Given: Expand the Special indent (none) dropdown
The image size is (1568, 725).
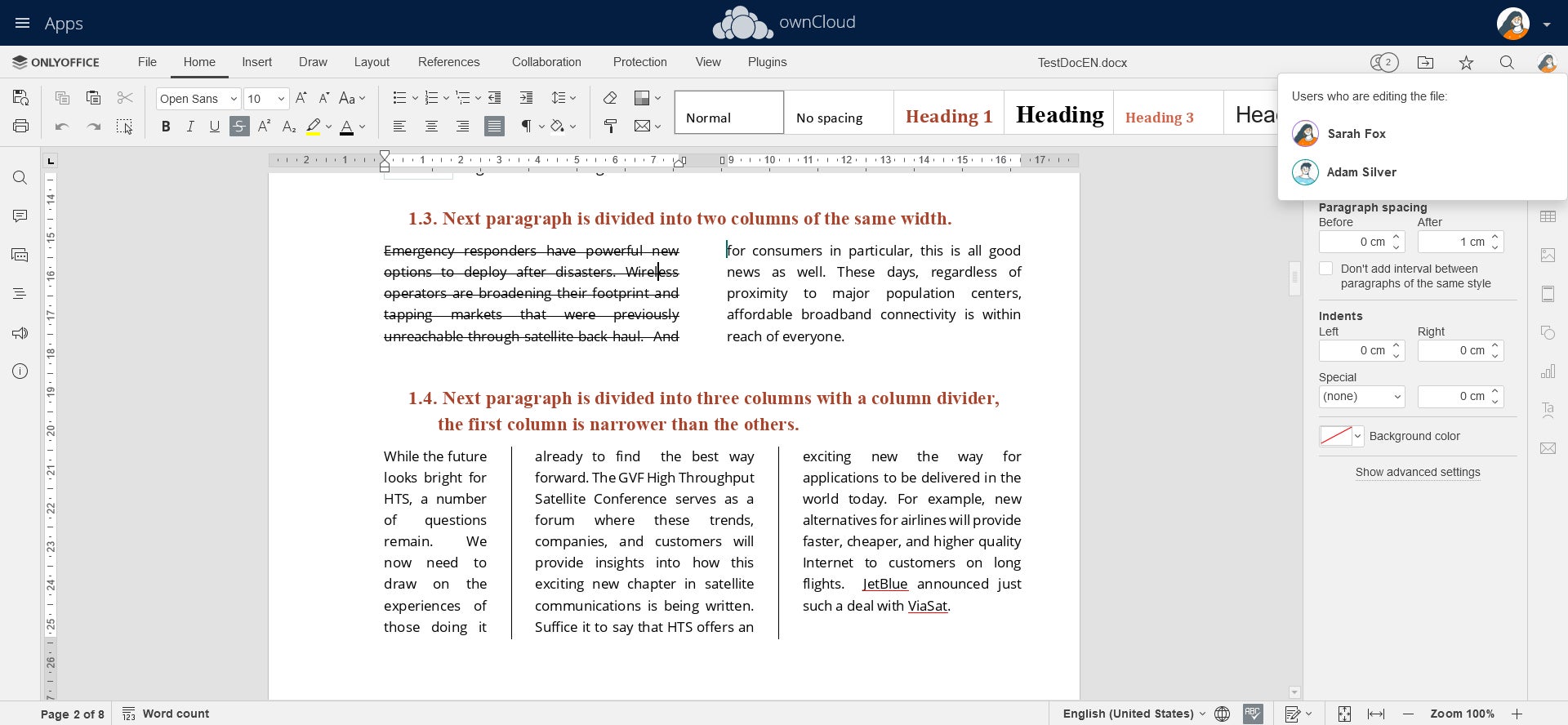Looking at the screenshot, I should point(1361,397).
